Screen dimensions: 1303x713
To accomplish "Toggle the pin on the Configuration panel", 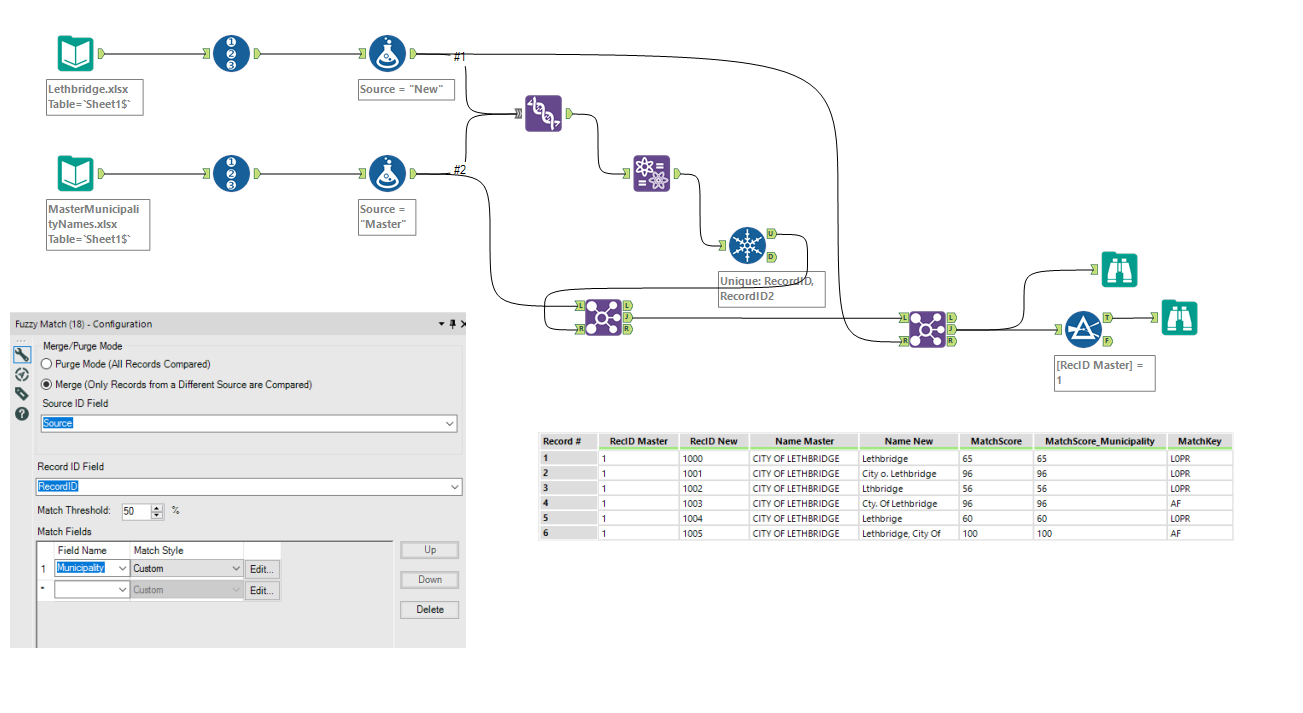I will 452,324.
